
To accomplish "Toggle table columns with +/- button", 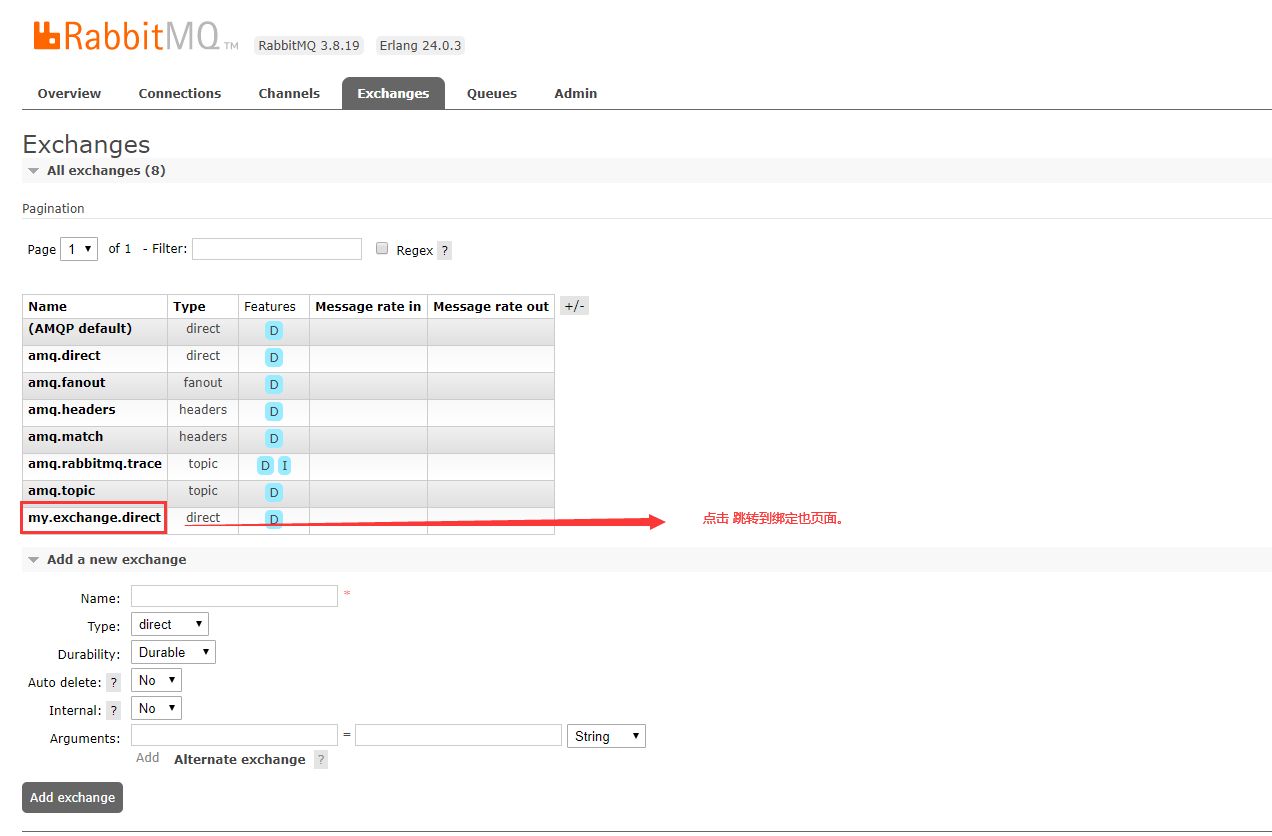I will coord(574,306).
